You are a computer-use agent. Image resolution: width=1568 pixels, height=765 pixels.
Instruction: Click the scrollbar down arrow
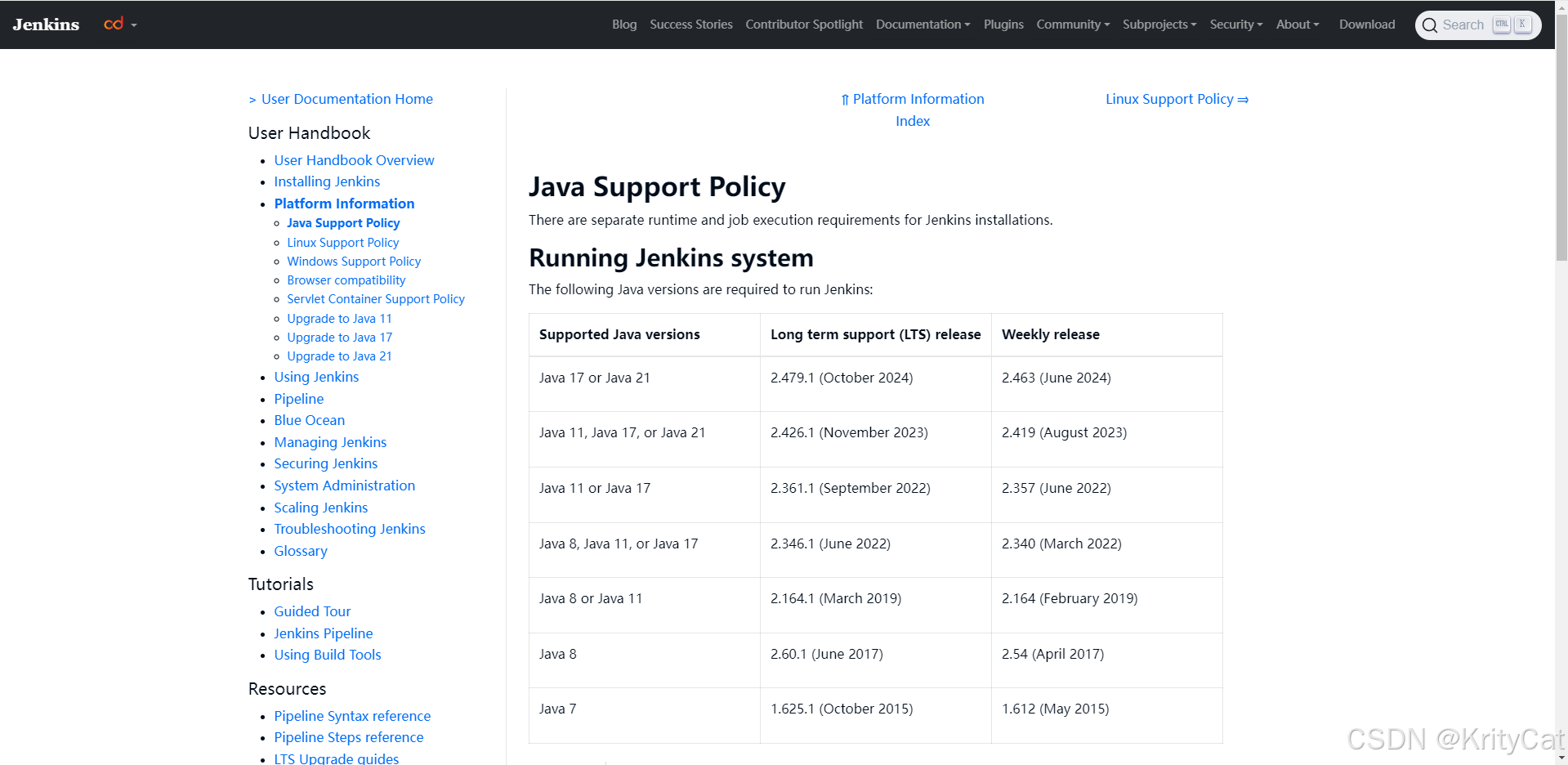click(x=1561, y=756)
